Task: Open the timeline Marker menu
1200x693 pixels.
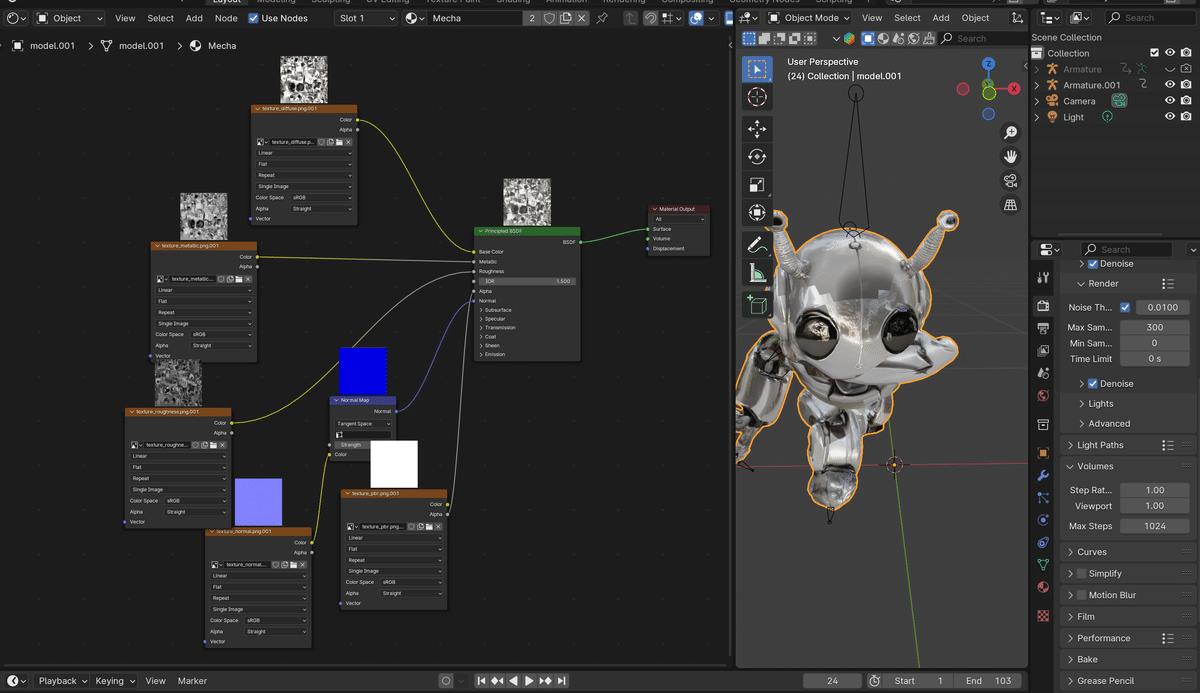Action: pos(192,681)
